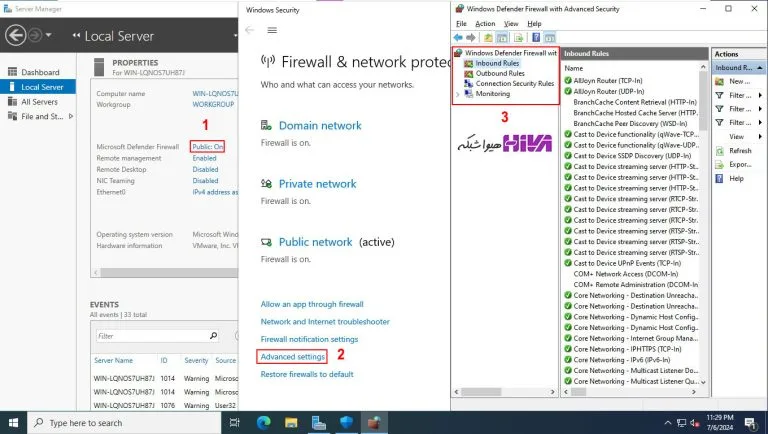This screenshot has height=434, width=768.
Task: Click green check icon of AllJoyn Router (UDP-In)
Action: pos(568,92)
